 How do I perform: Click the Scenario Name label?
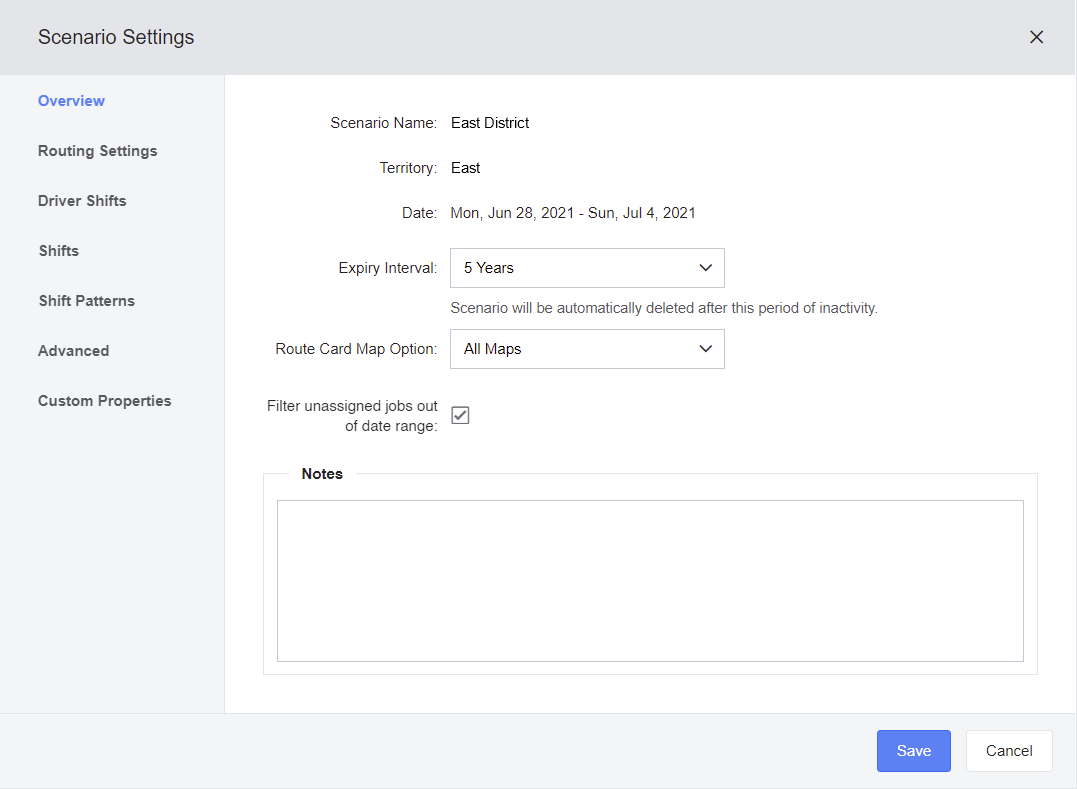(383, 123)
